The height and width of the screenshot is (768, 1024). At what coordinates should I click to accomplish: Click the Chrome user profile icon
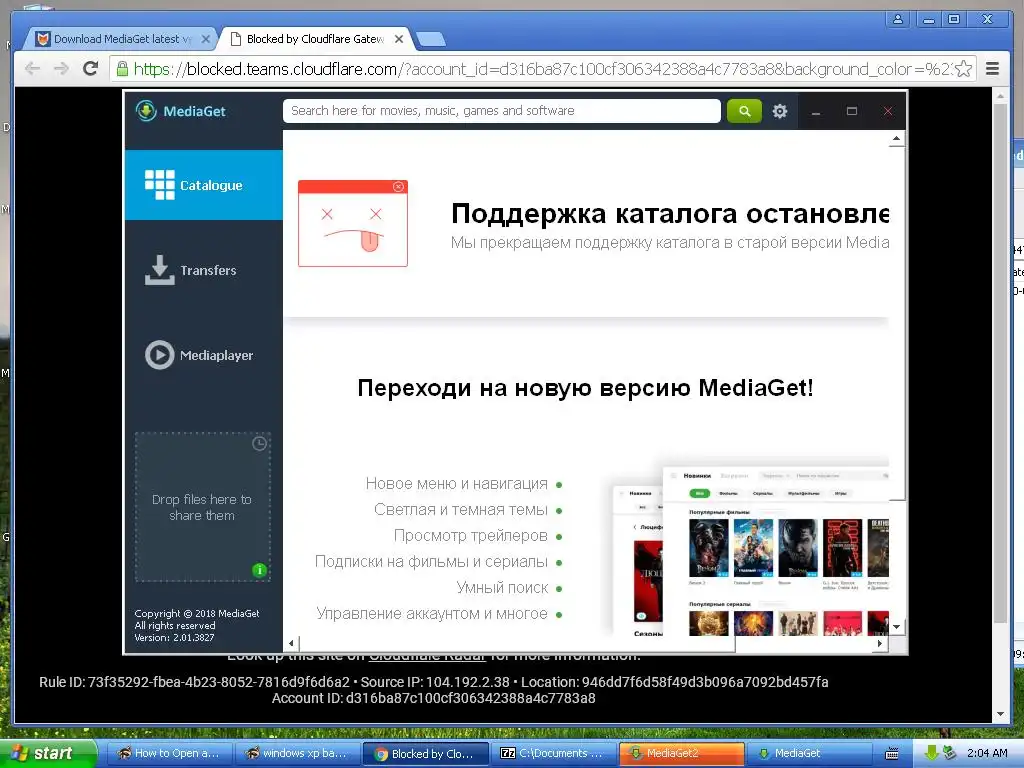tap(898, 20)
